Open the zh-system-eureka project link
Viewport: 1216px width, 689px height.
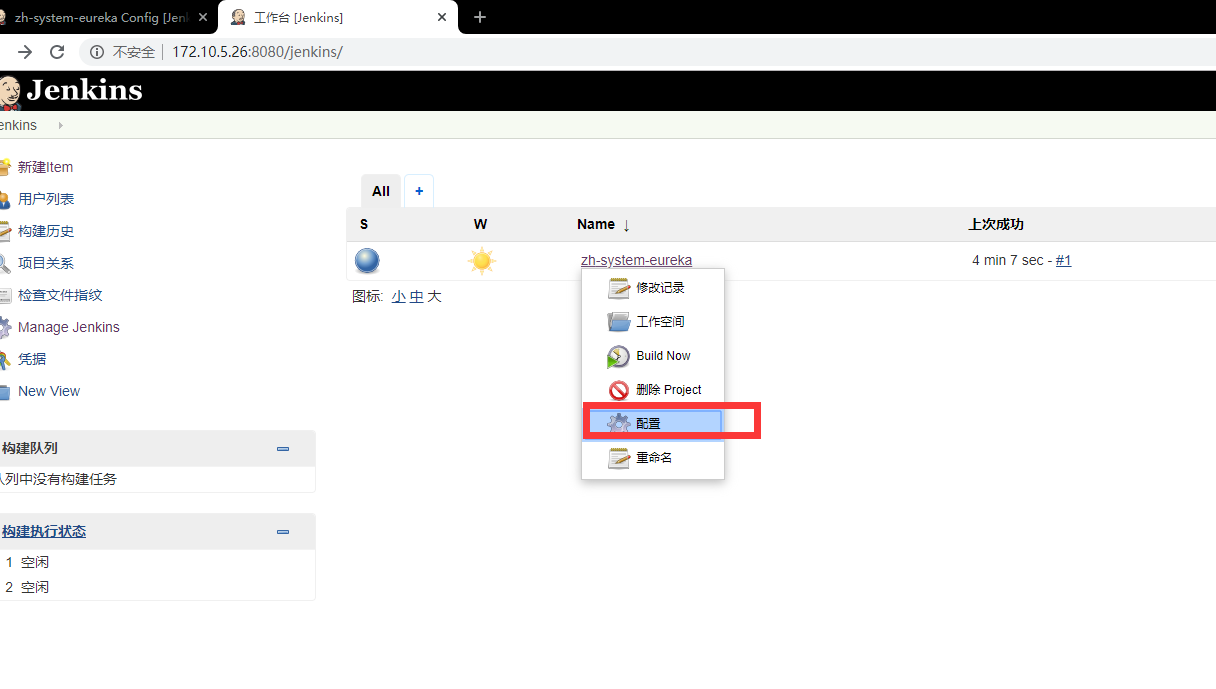coord(636,260)
